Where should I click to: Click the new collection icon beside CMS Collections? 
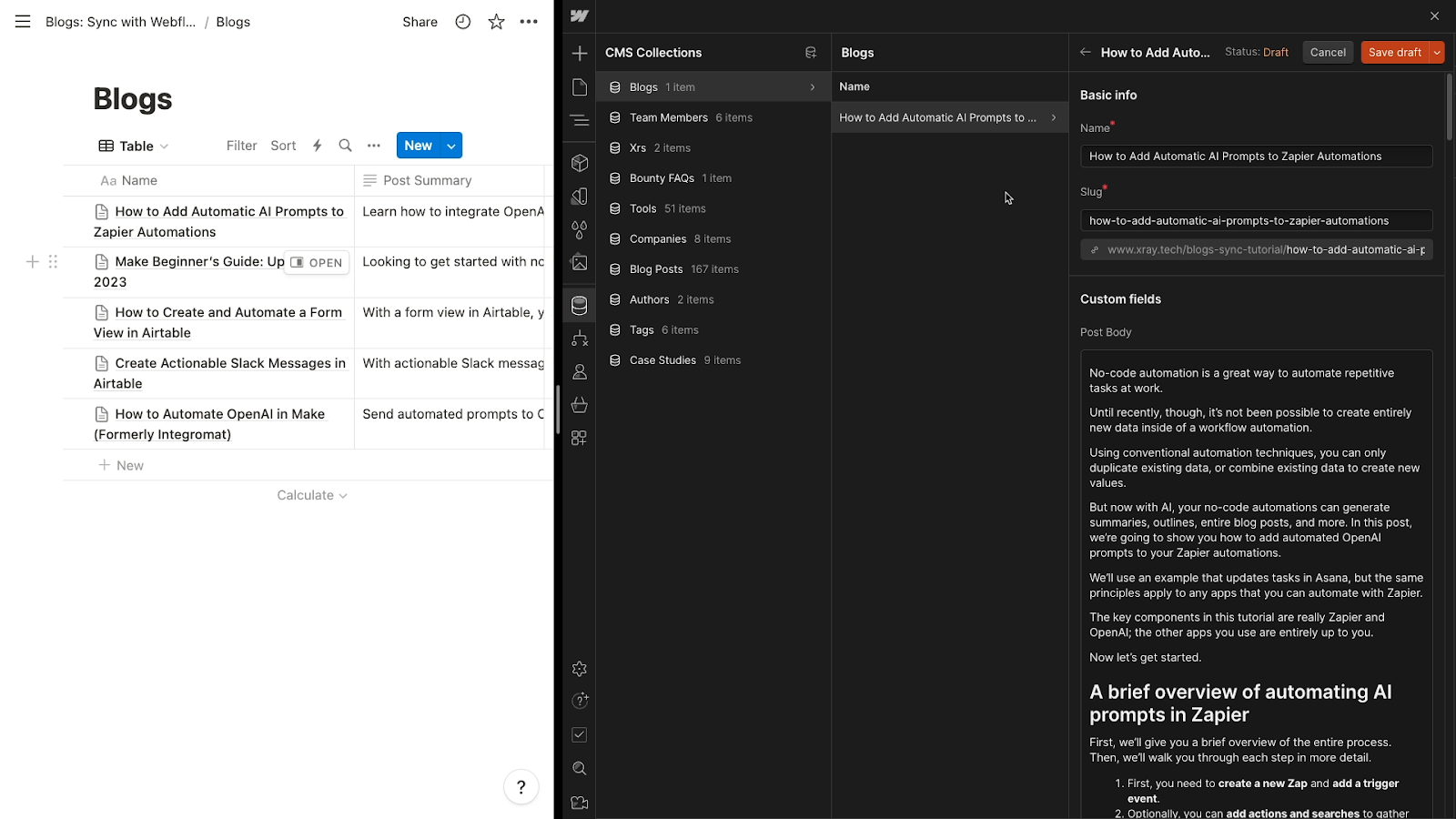pos(811,53)
